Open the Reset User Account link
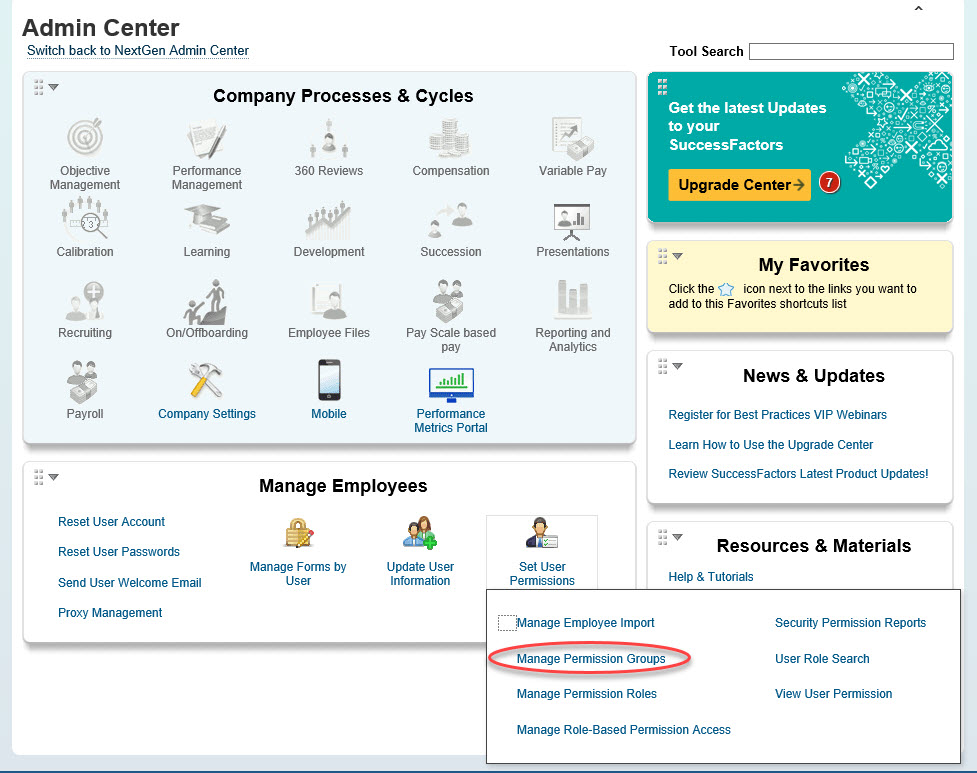This screenshot has width=977, height=773. (111, 522)
